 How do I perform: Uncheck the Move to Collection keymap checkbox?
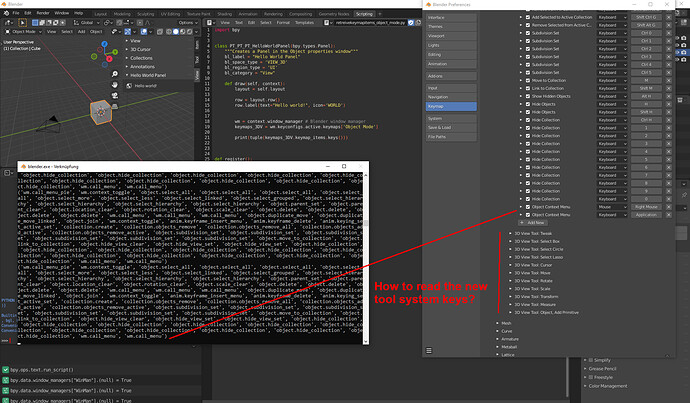point(528,81)
